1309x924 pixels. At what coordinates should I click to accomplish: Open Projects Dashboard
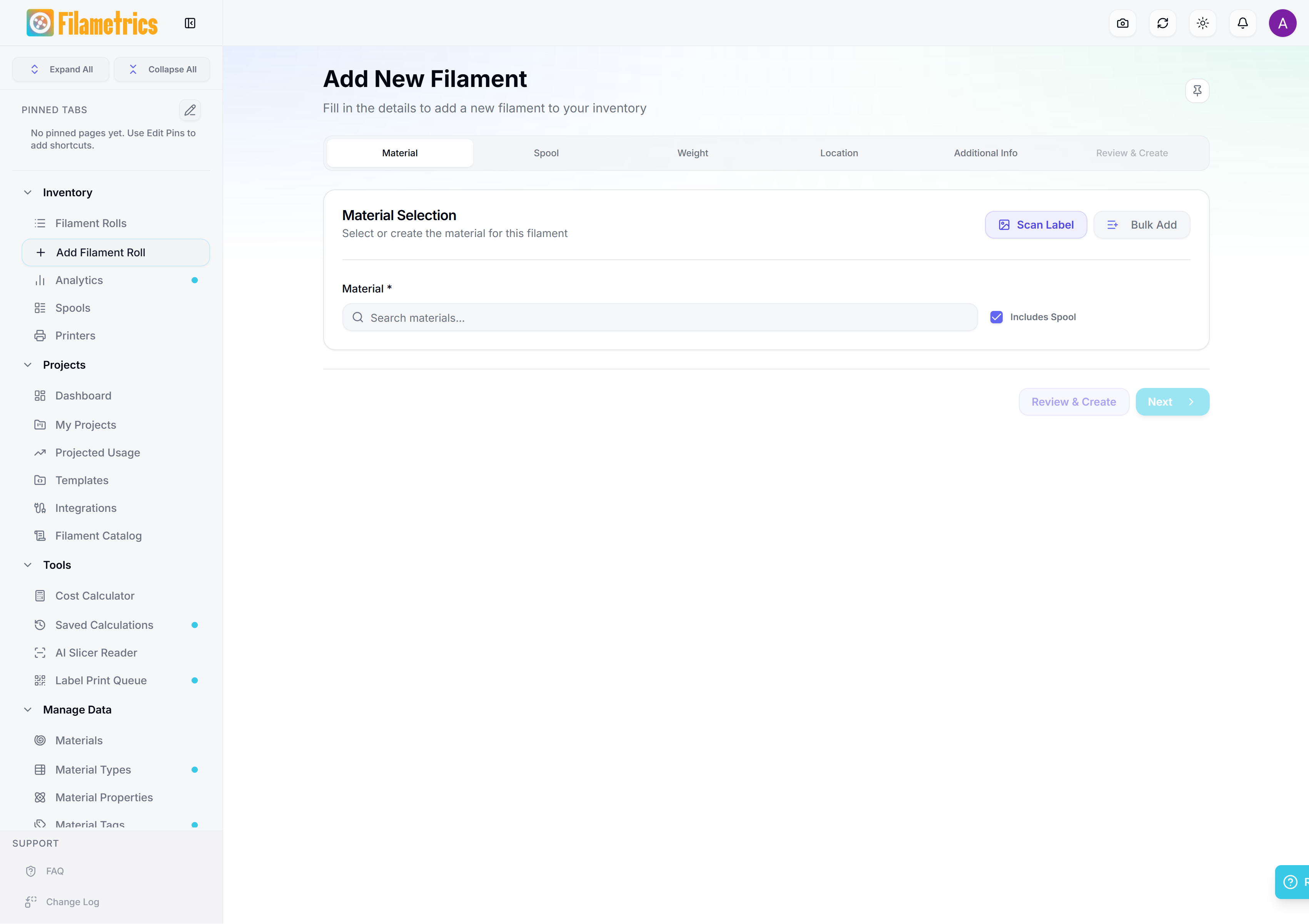(x=116, y=395)
